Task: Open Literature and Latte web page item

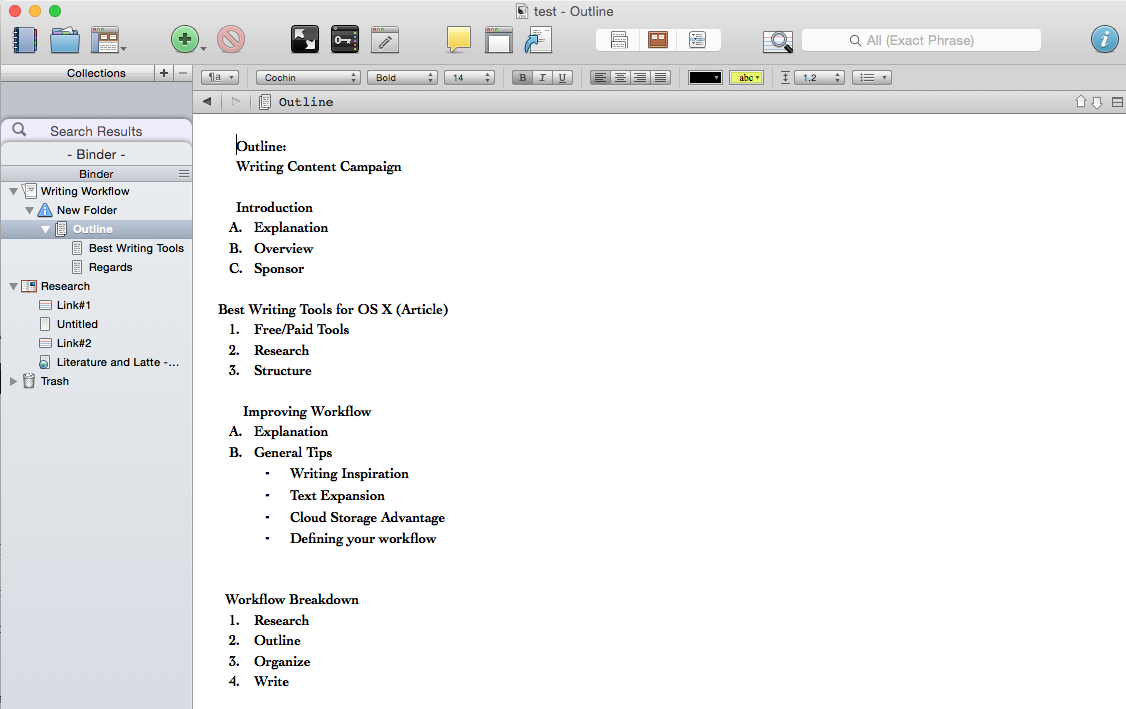Action: tap(118, 362)
